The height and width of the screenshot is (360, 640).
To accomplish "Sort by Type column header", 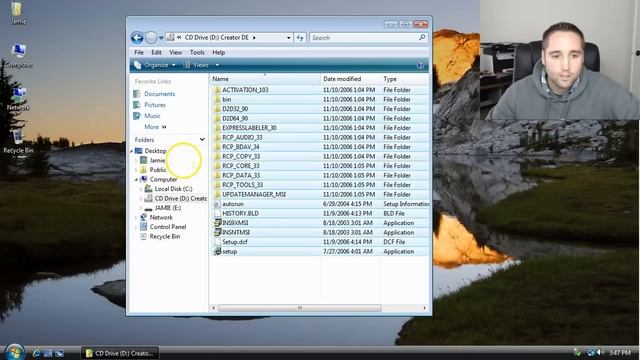I will [404, 79].
